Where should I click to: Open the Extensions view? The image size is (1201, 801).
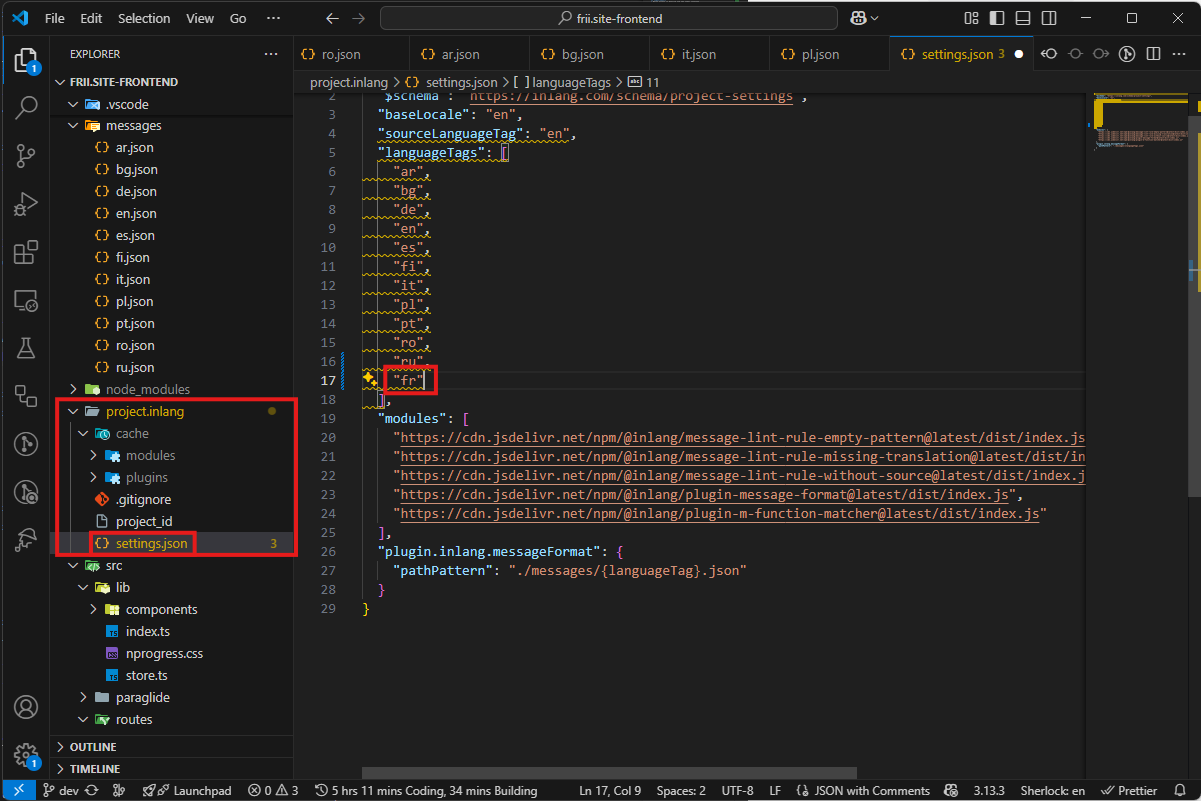[25, 252]
